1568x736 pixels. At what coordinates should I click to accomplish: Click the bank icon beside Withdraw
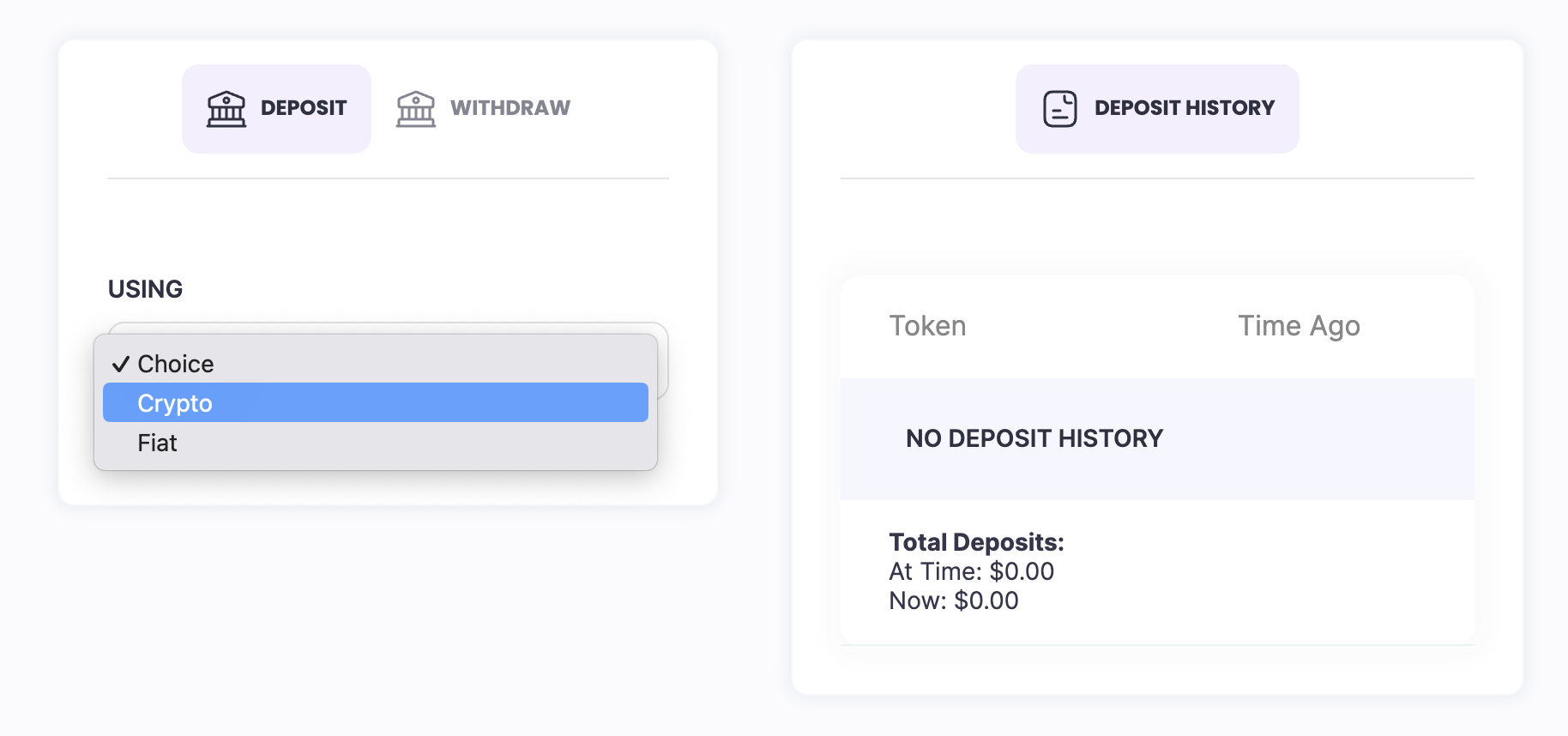tap(416, 109)
